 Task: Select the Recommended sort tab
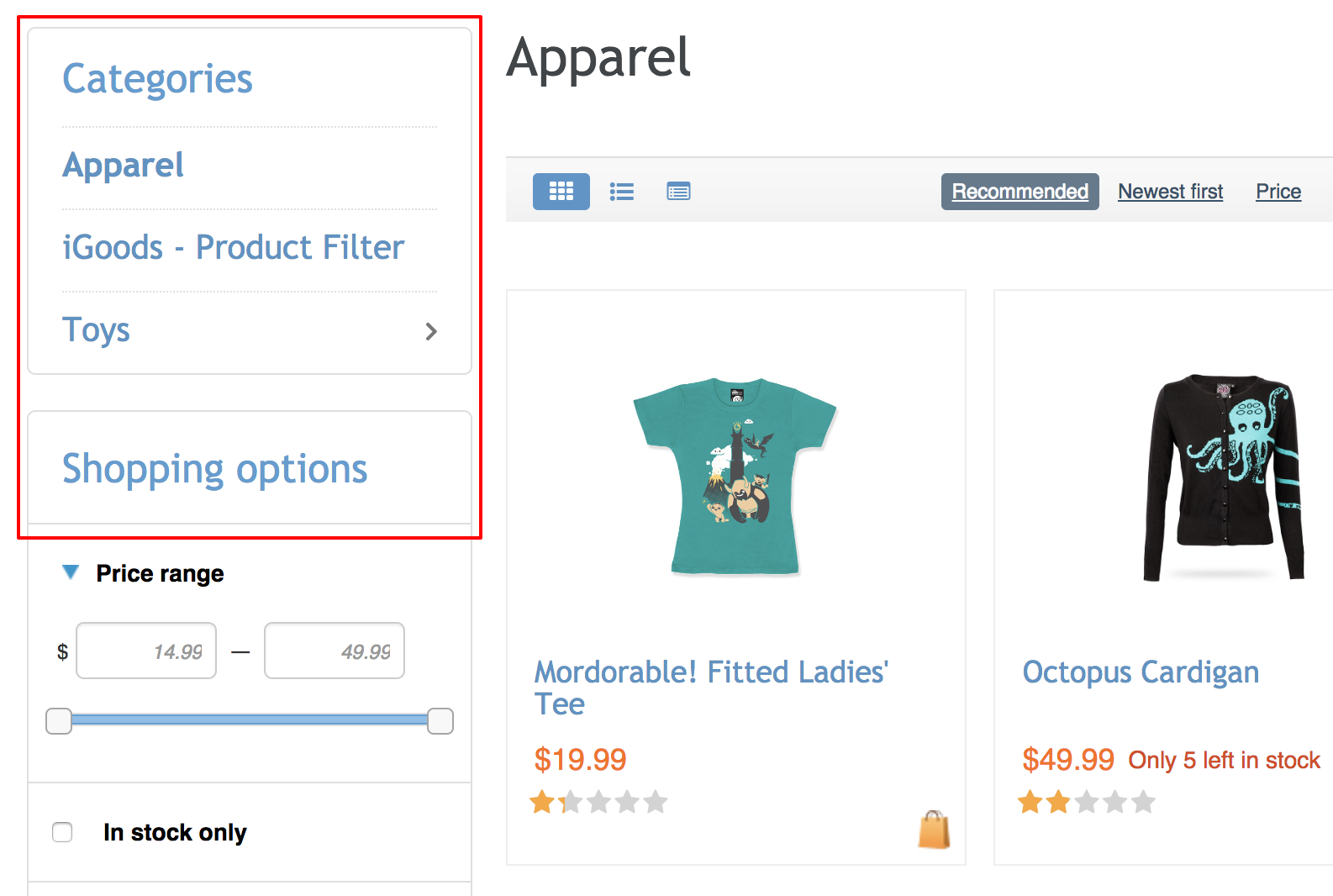click(1019, 191)
